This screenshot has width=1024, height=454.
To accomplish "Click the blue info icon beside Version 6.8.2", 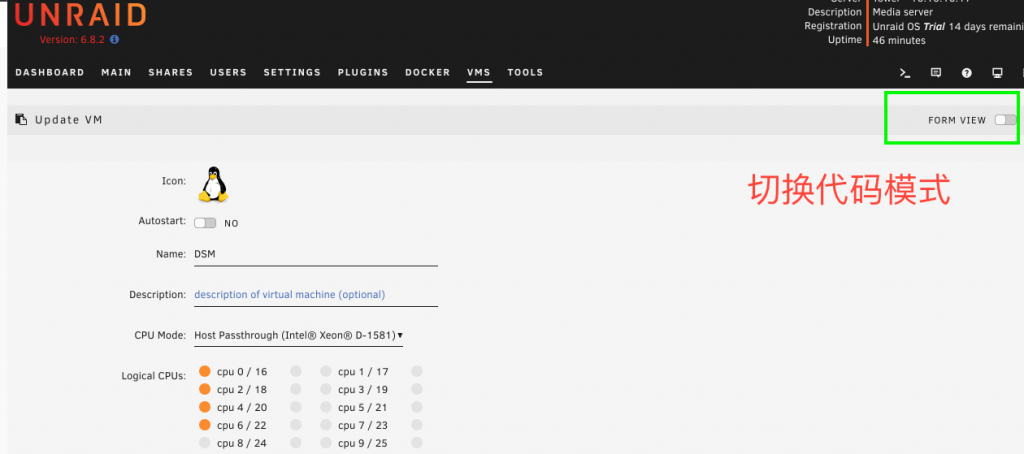I will pos(115,39).
